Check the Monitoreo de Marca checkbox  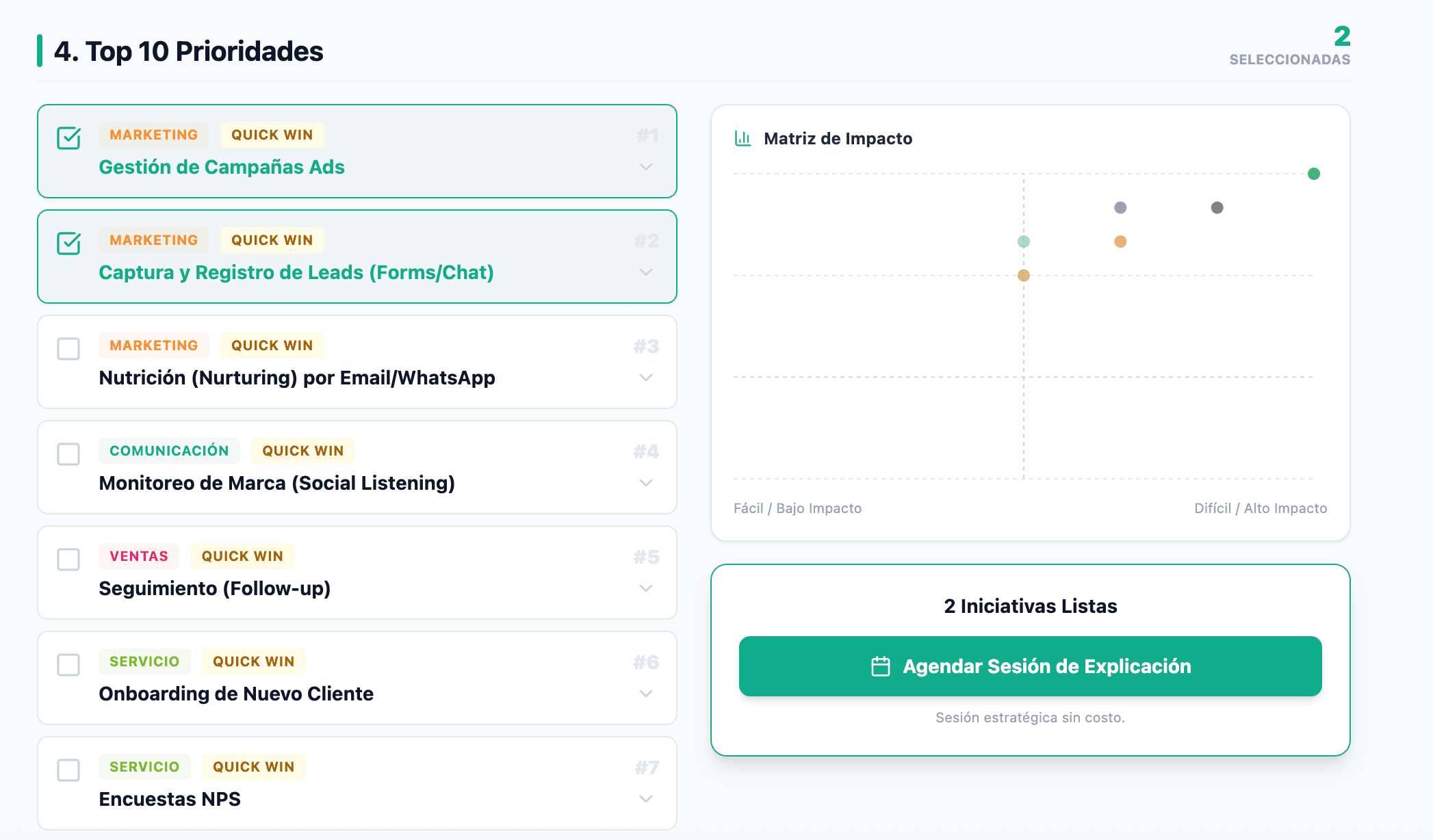coord(68,454)
